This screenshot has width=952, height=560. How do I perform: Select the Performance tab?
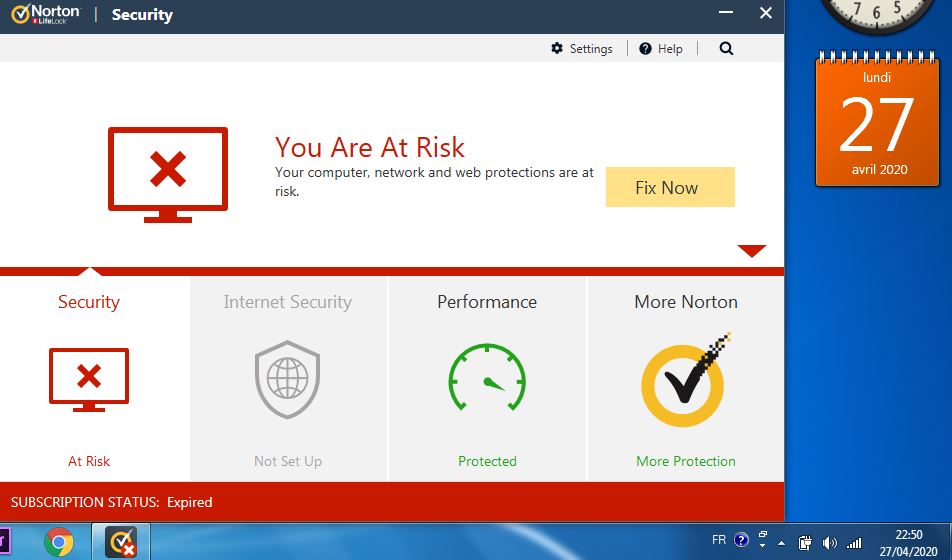point(487,379)
